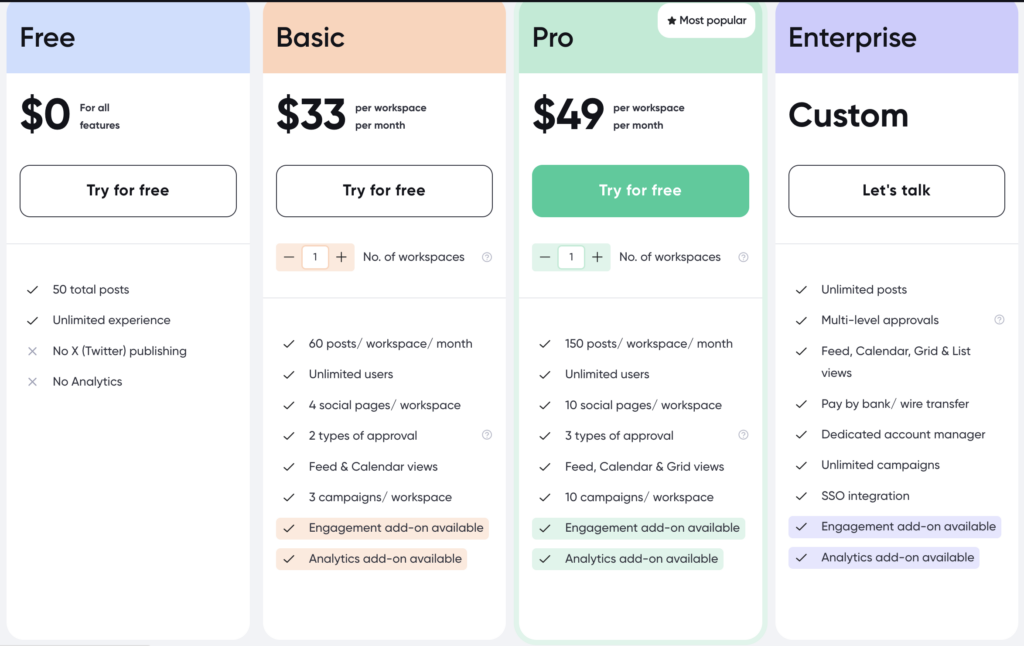The height and width of the screenshot is (646, 1024).
Task: Click Try for free under the Basic plan
Action: (384, 191)
